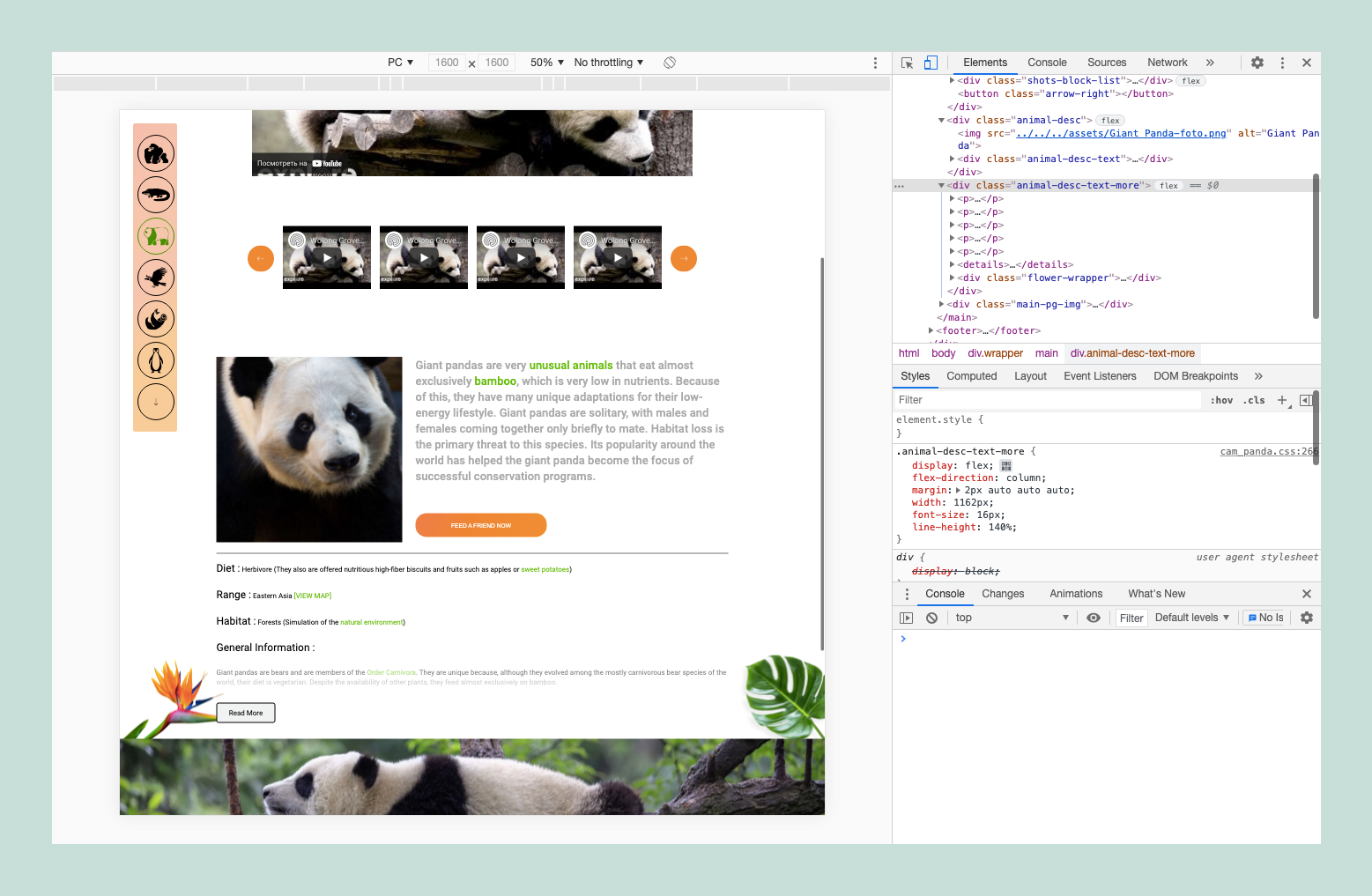Image resolution: width=1372 pixels, height=896 pixels.
Task: Toggle the live expression eye icon in Console
Action: click(1093, 617)
